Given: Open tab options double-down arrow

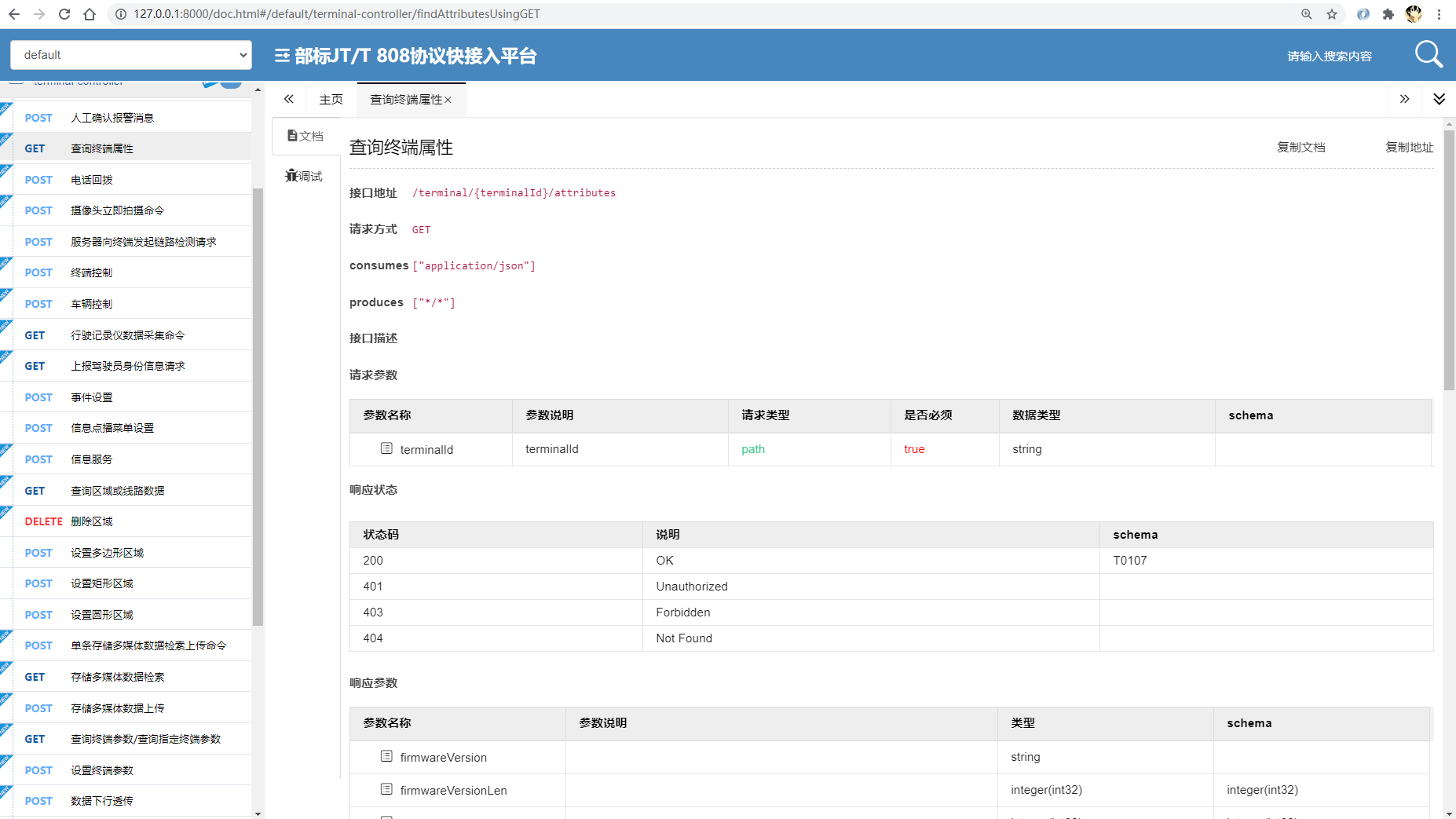Looking at the screenshot, I should tap(1439, 99).
